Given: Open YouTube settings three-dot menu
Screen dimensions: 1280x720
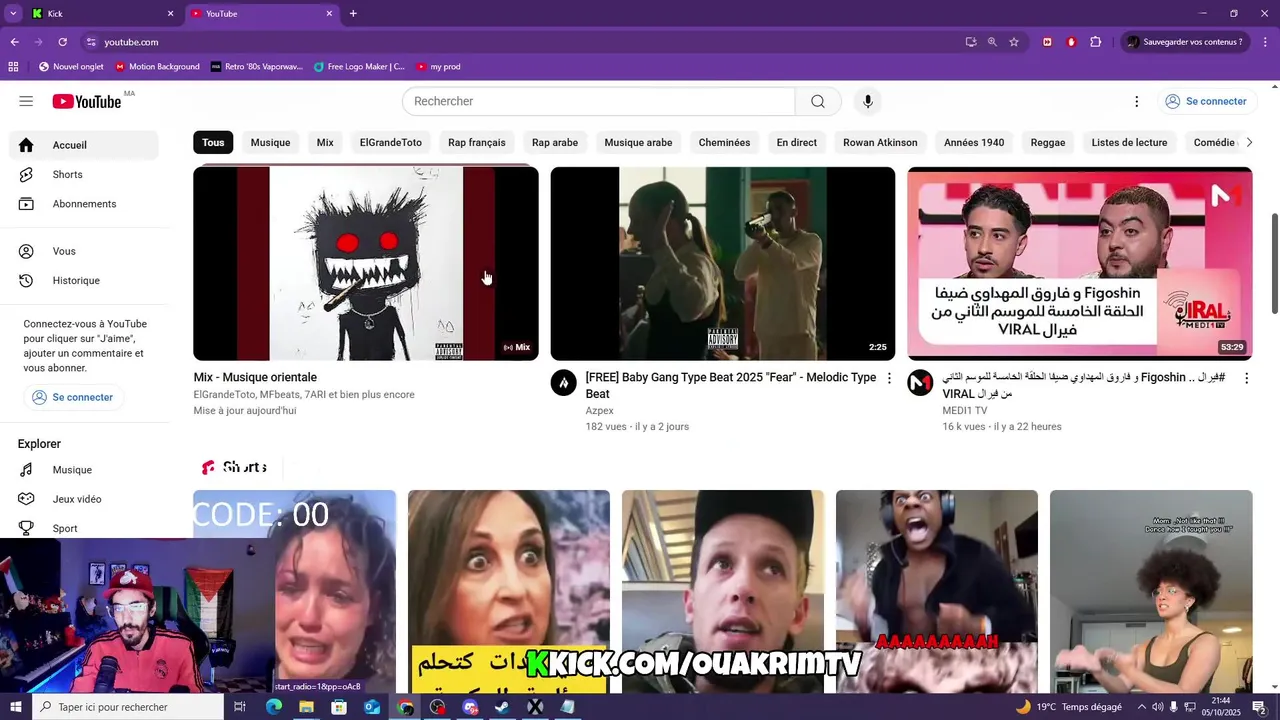Looking at the screenshot, I should [x=1136, y=101].
